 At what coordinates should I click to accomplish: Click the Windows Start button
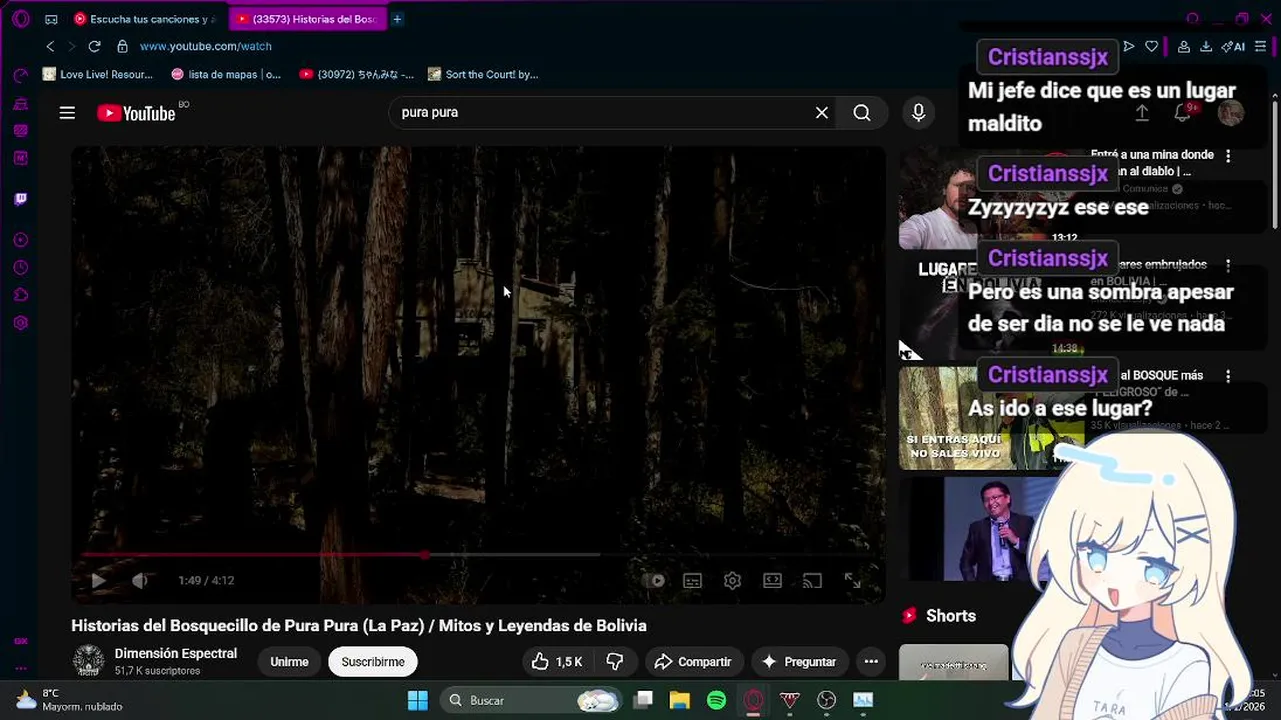418,700
